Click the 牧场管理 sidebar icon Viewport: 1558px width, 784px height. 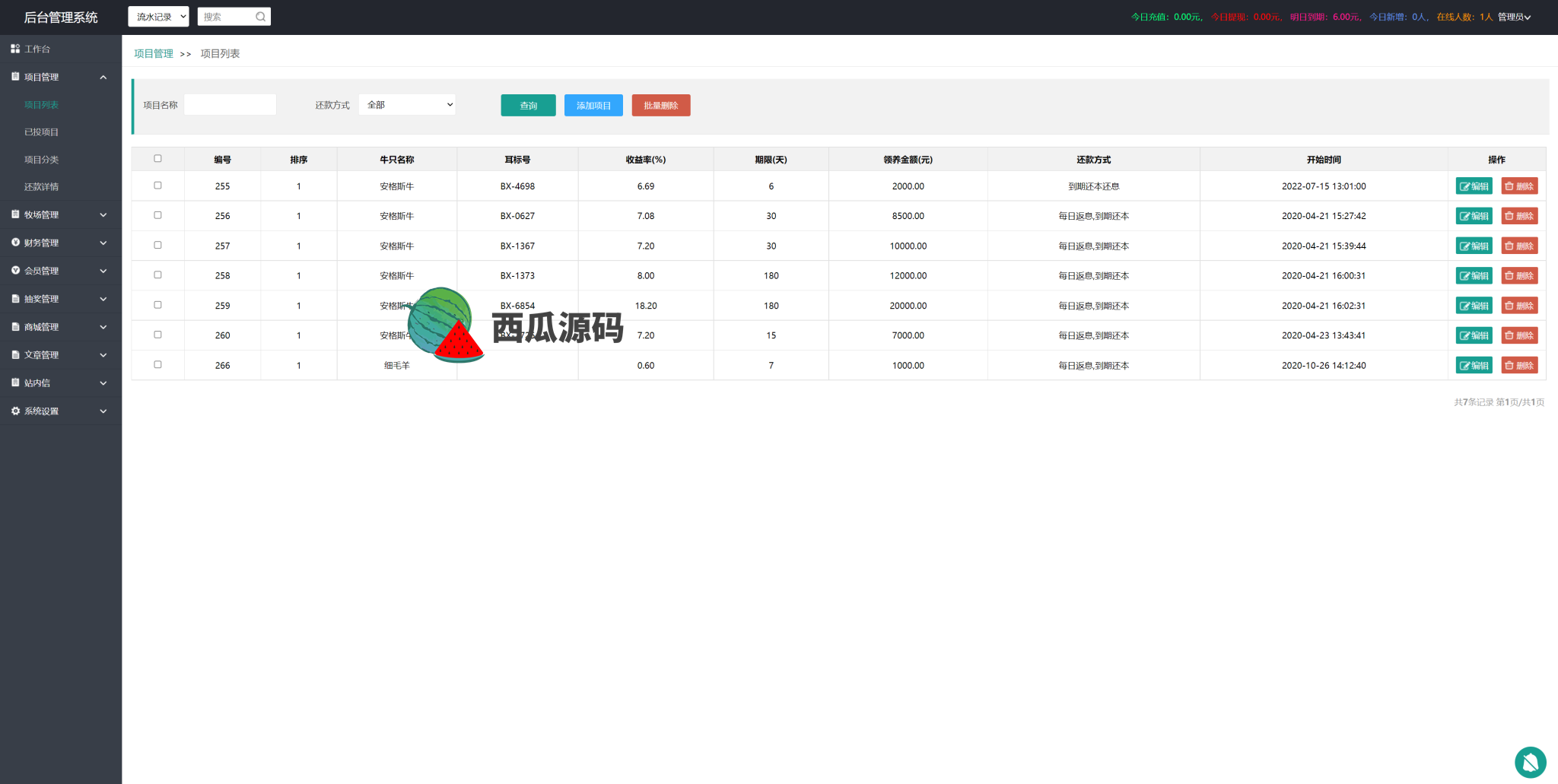[15, 214]
